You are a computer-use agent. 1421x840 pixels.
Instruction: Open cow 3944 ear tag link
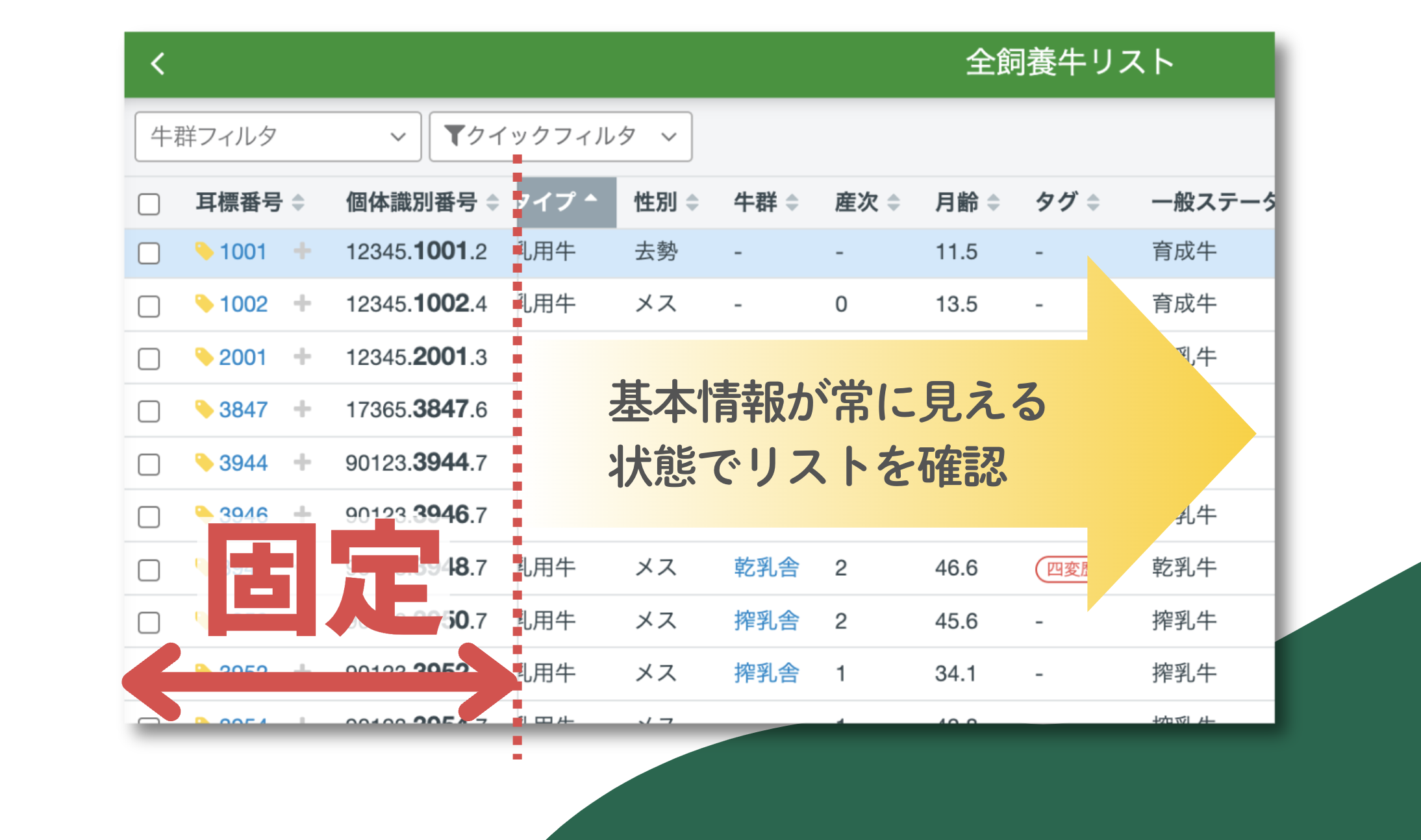(243, 463)
